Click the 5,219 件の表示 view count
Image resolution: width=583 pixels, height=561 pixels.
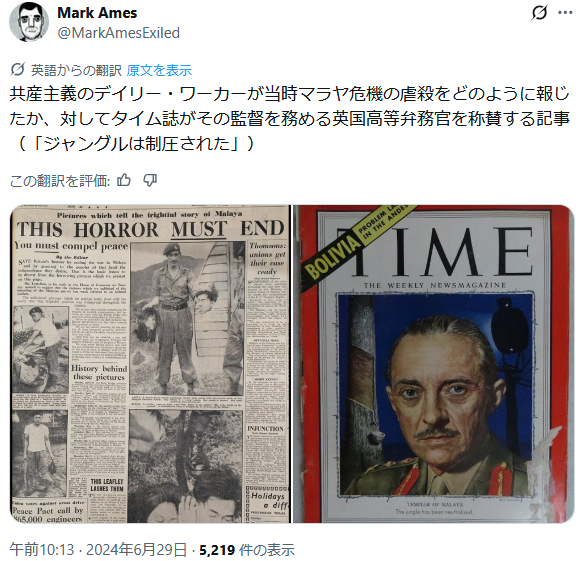click(247, 549)
